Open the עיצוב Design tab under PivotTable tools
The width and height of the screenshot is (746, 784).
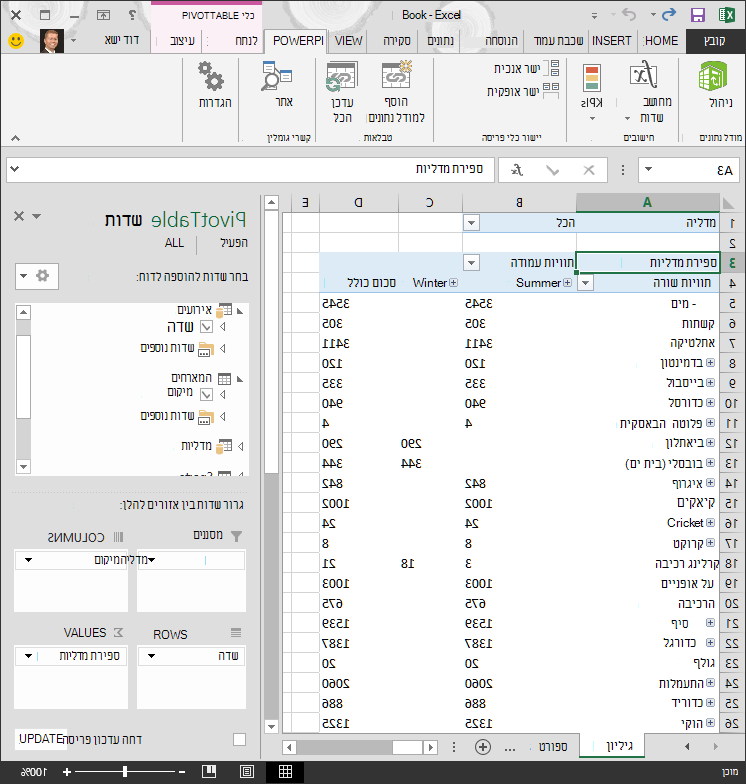(x=182, y=40)
